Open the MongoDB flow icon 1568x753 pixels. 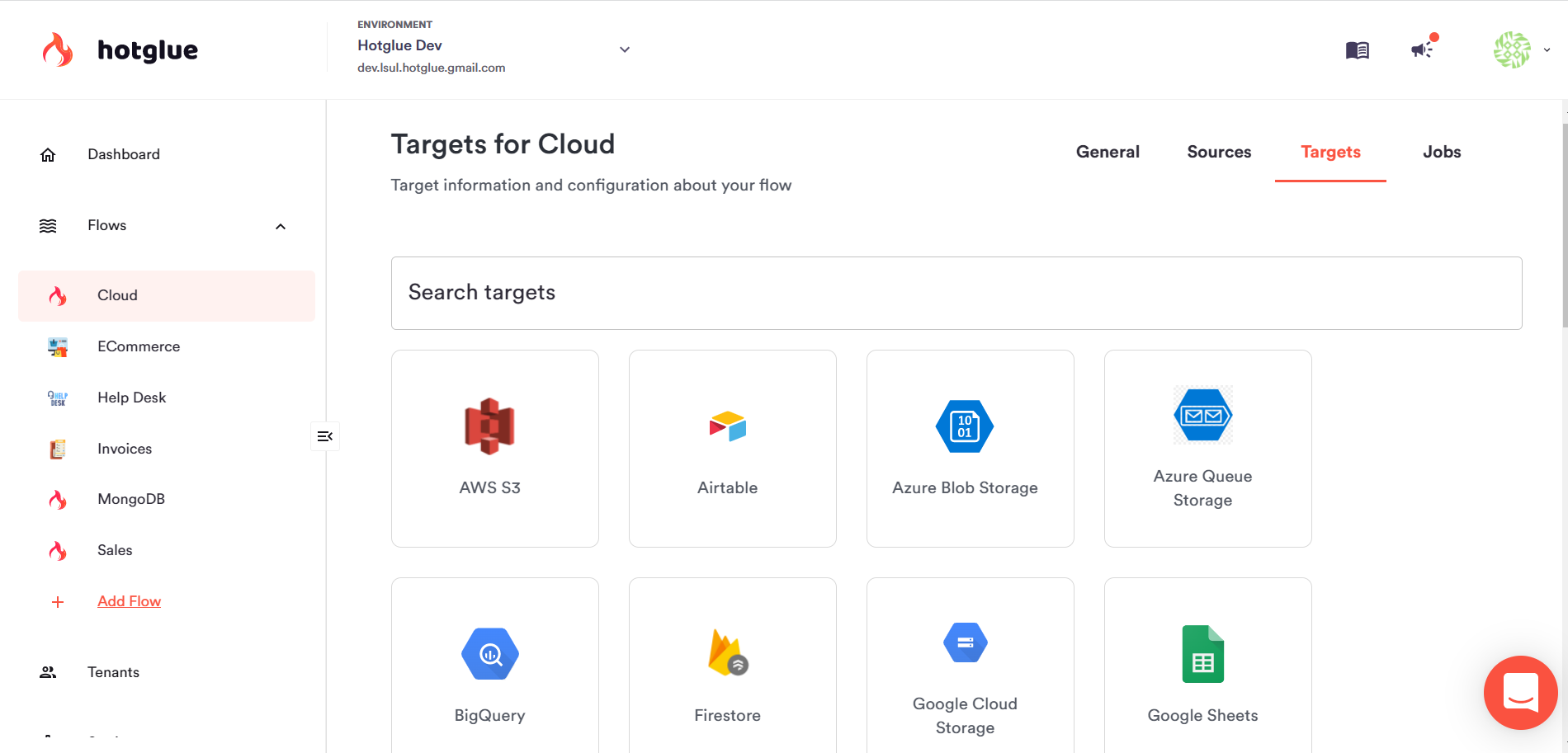tap(58, 500)
